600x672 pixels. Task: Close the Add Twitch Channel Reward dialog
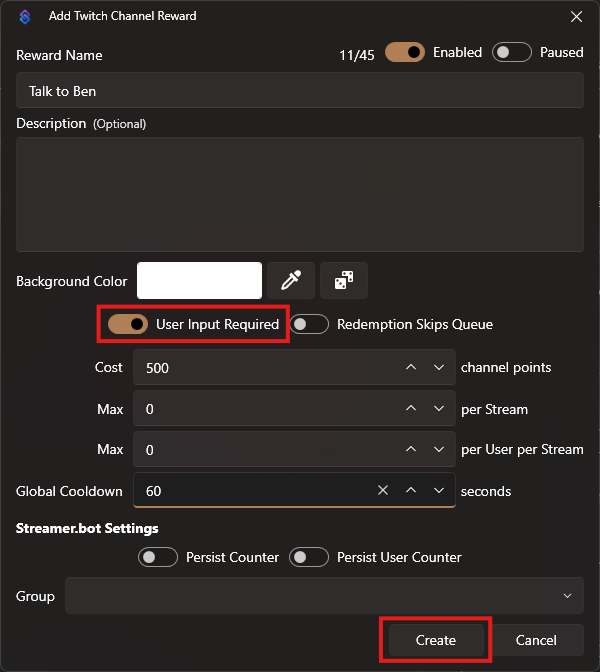coord(576,17)
